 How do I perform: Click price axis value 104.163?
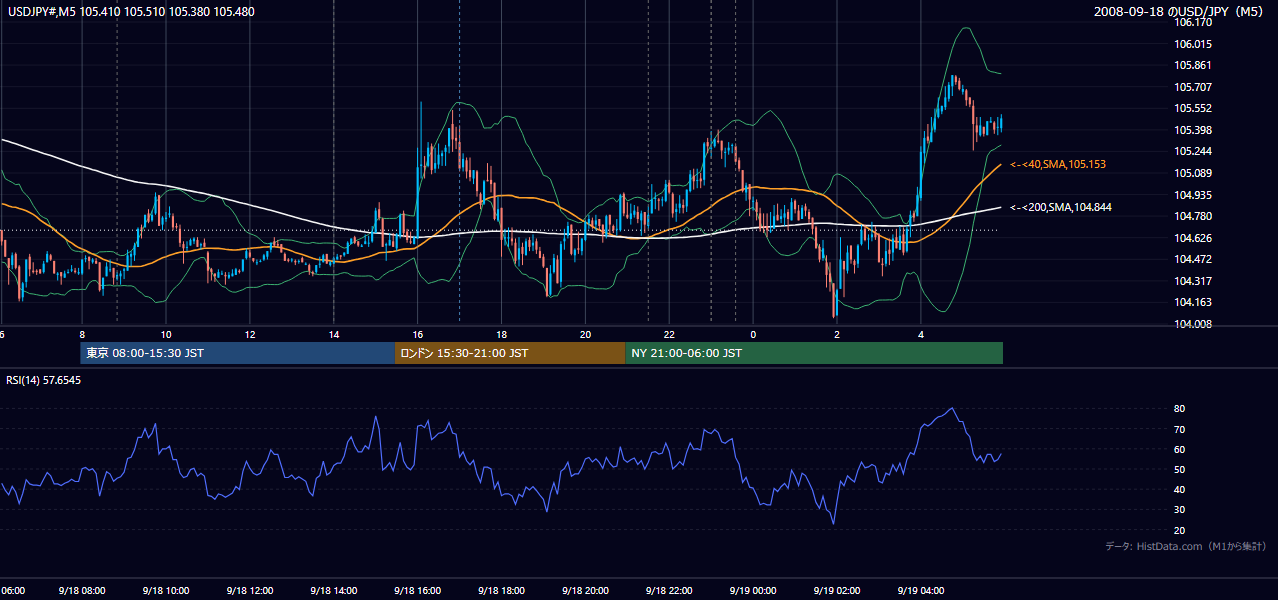pyautogui.click(x=1193, y=302)
